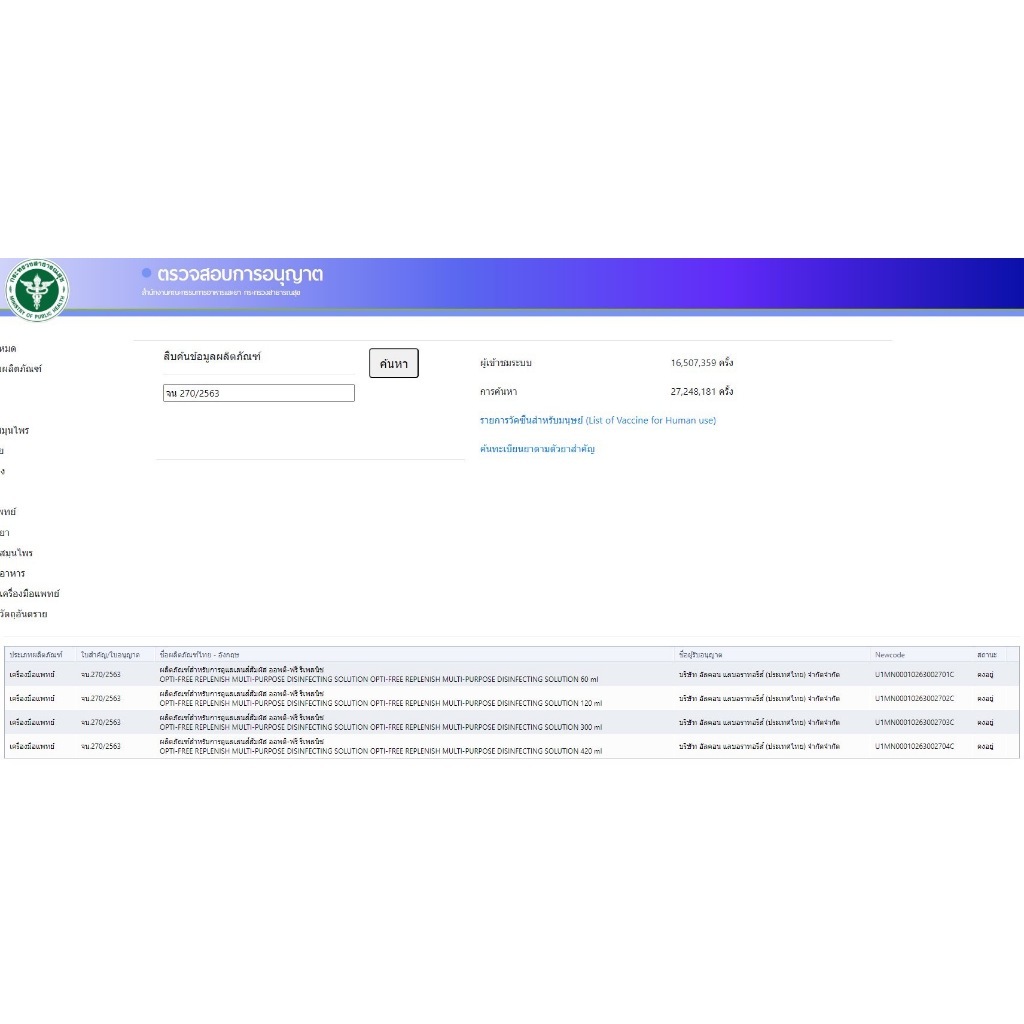Select the วัตถุอันตราย sidebar item
The width and height of the screenshot is (1024, 1024).
[24, 613]
